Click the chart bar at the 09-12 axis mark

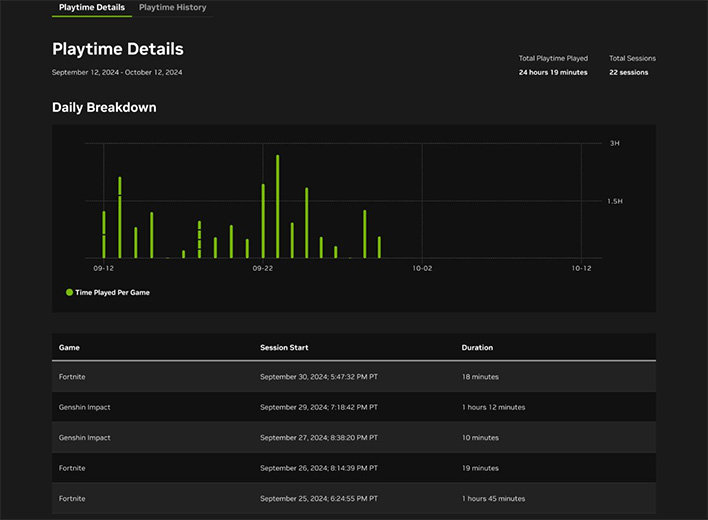tap(104, 235)
